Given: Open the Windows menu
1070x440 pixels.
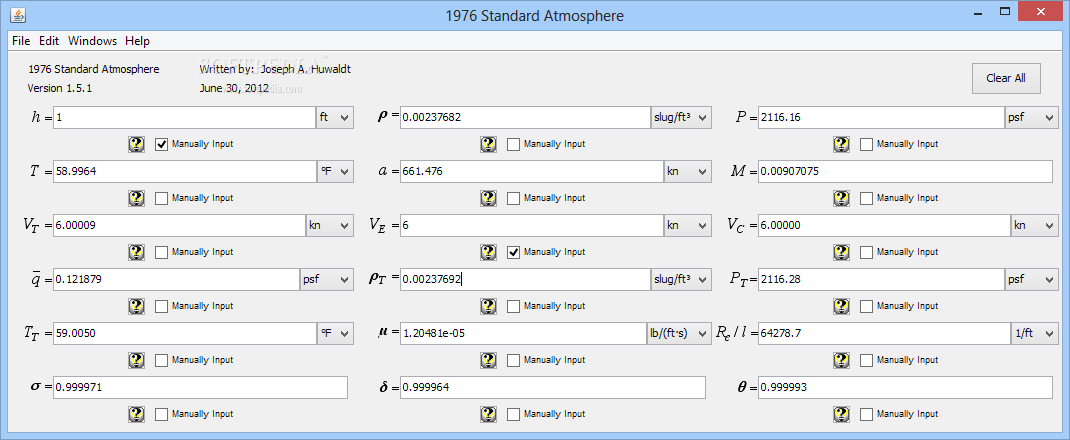Looking at the screenshot, I should 92,41.
